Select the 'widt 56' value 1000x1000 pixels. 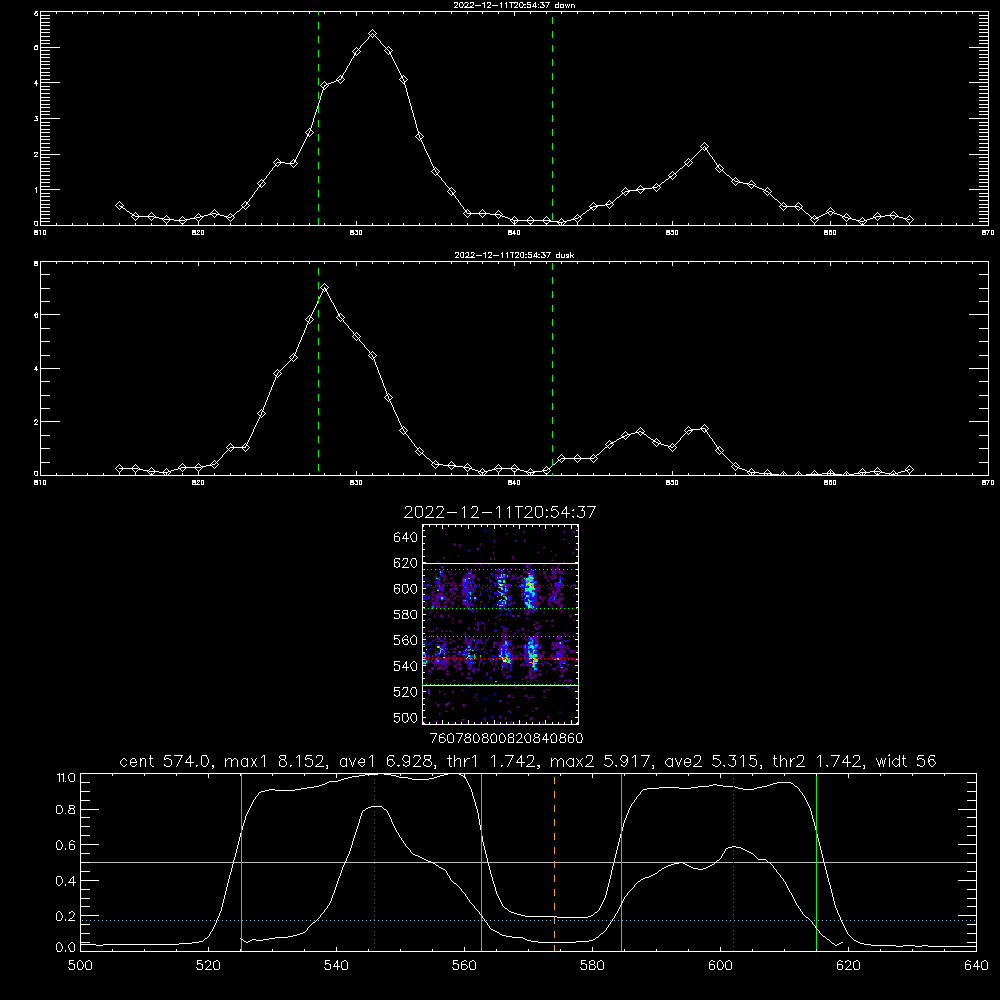pos(906,761)
